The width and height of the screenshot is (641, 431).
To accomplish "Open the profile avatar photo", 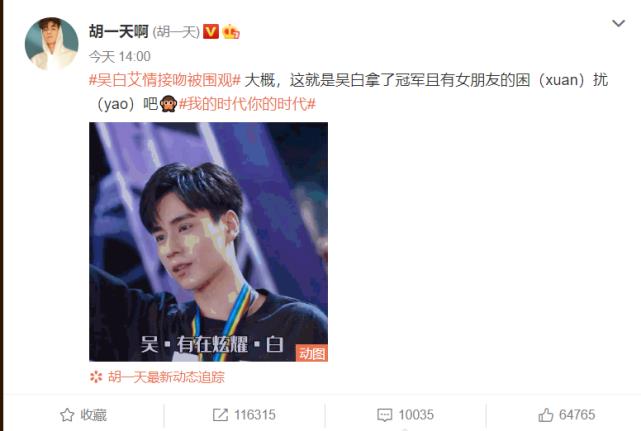I will (x=52, y=44).
